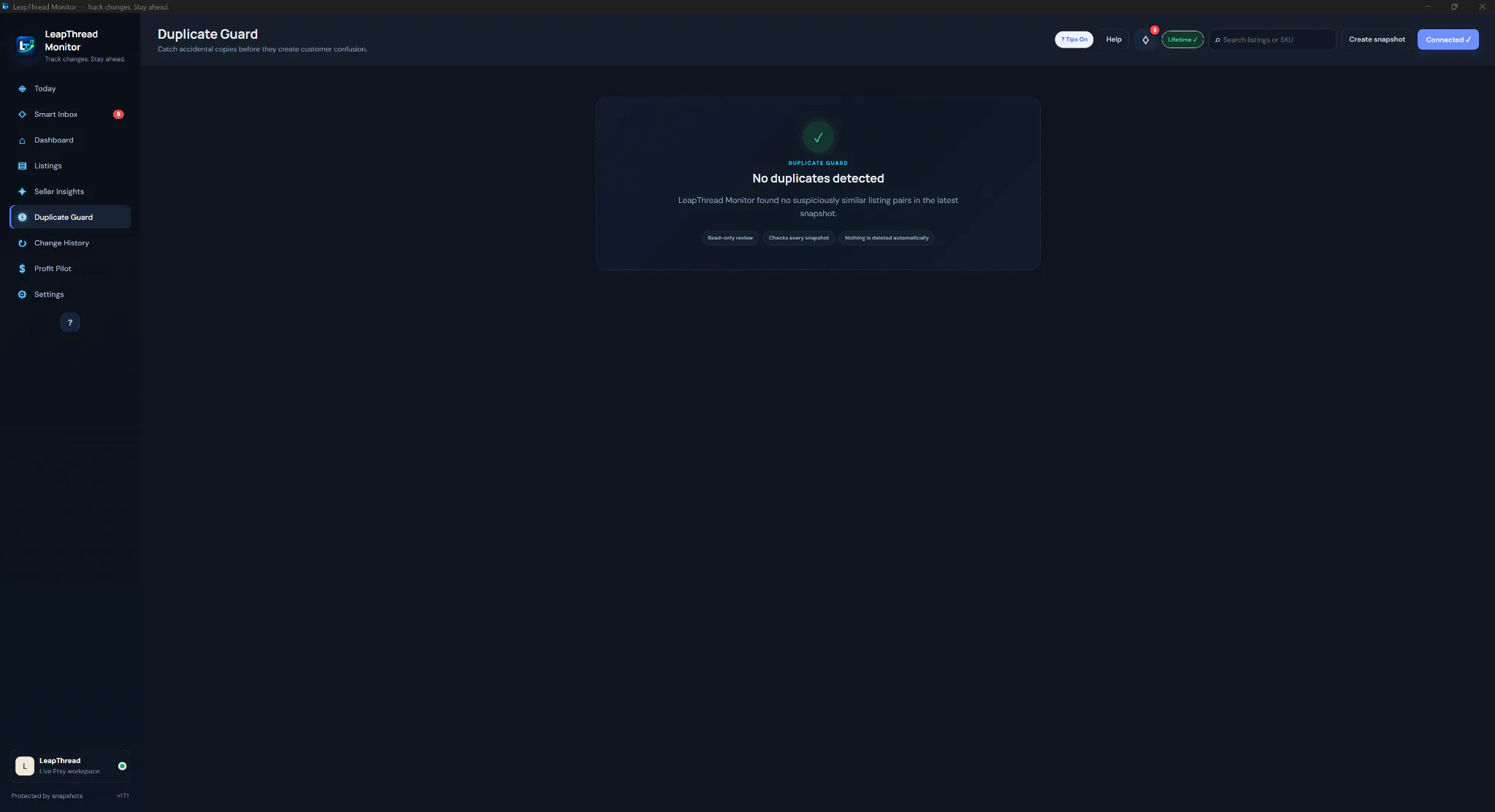Toggle the Tips On switch

tap(1074, 39)
